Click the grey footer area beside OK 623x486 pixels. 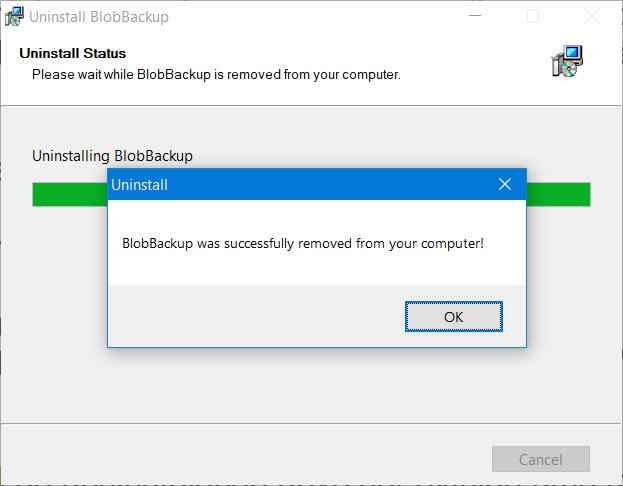(x=250, y=316)
